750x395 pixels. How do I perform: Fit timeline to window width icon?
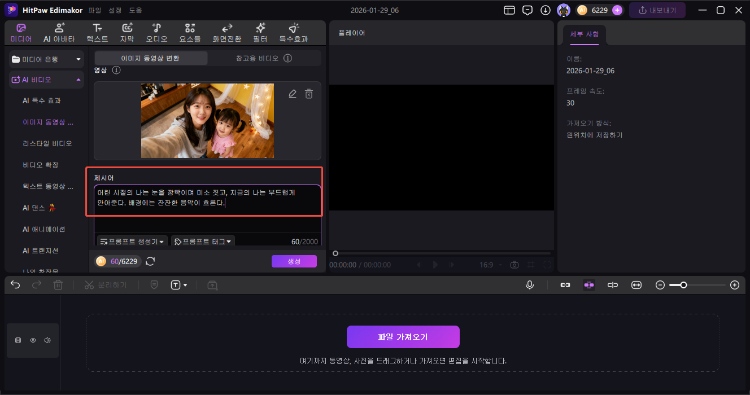[x=636, y=285]
